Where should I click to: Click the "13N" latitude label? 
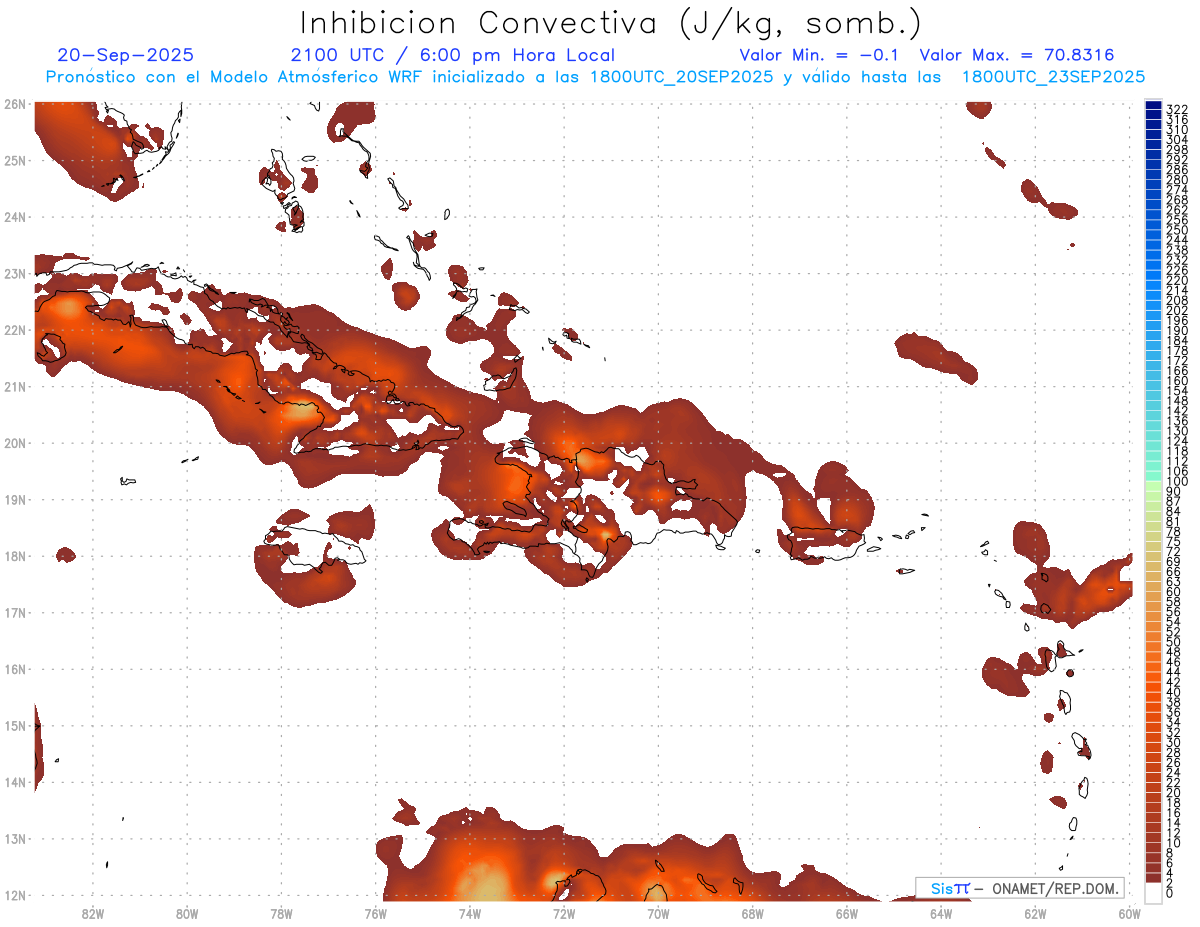pos(15,839)
